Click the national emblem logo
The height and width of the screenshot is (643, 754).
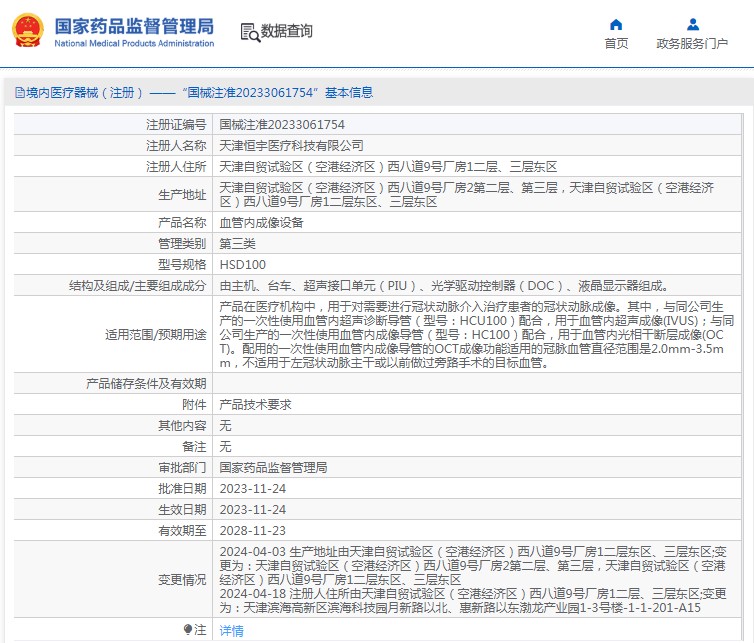click(x=28, y=31)
